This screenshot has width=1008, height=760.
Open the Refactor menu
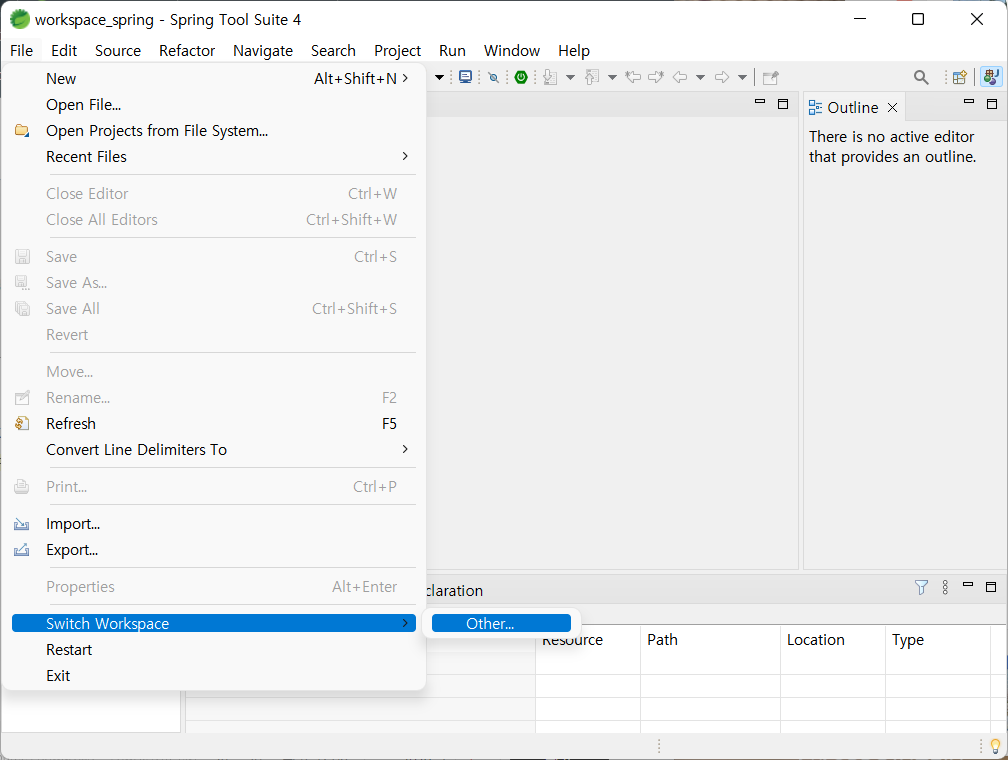[186, 50]
